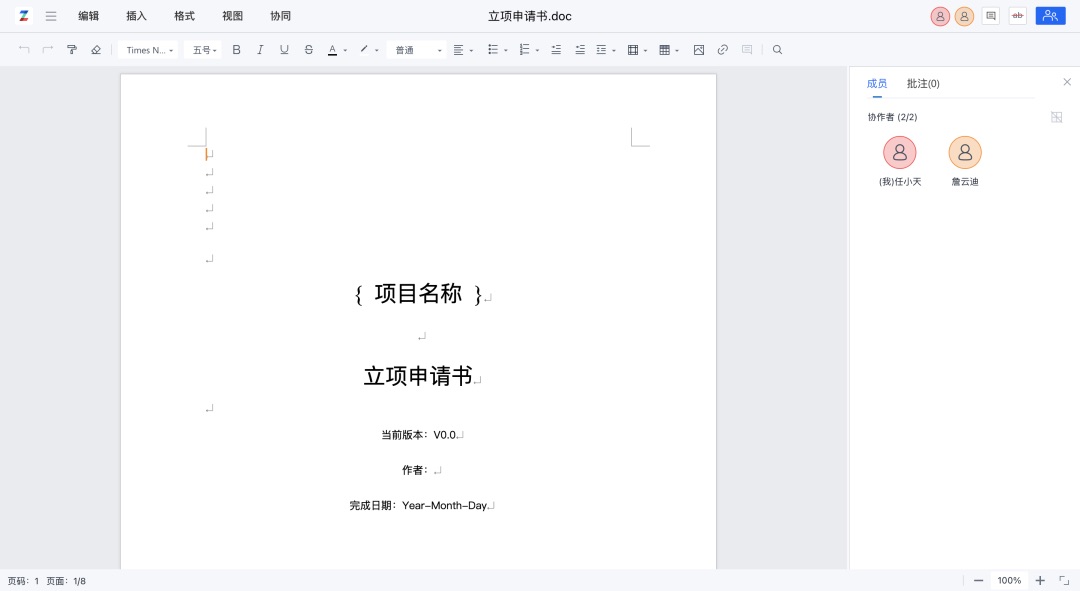Click the insert table icon
Viewport: 1080px width, 591px height.
[x=665, y=50]
